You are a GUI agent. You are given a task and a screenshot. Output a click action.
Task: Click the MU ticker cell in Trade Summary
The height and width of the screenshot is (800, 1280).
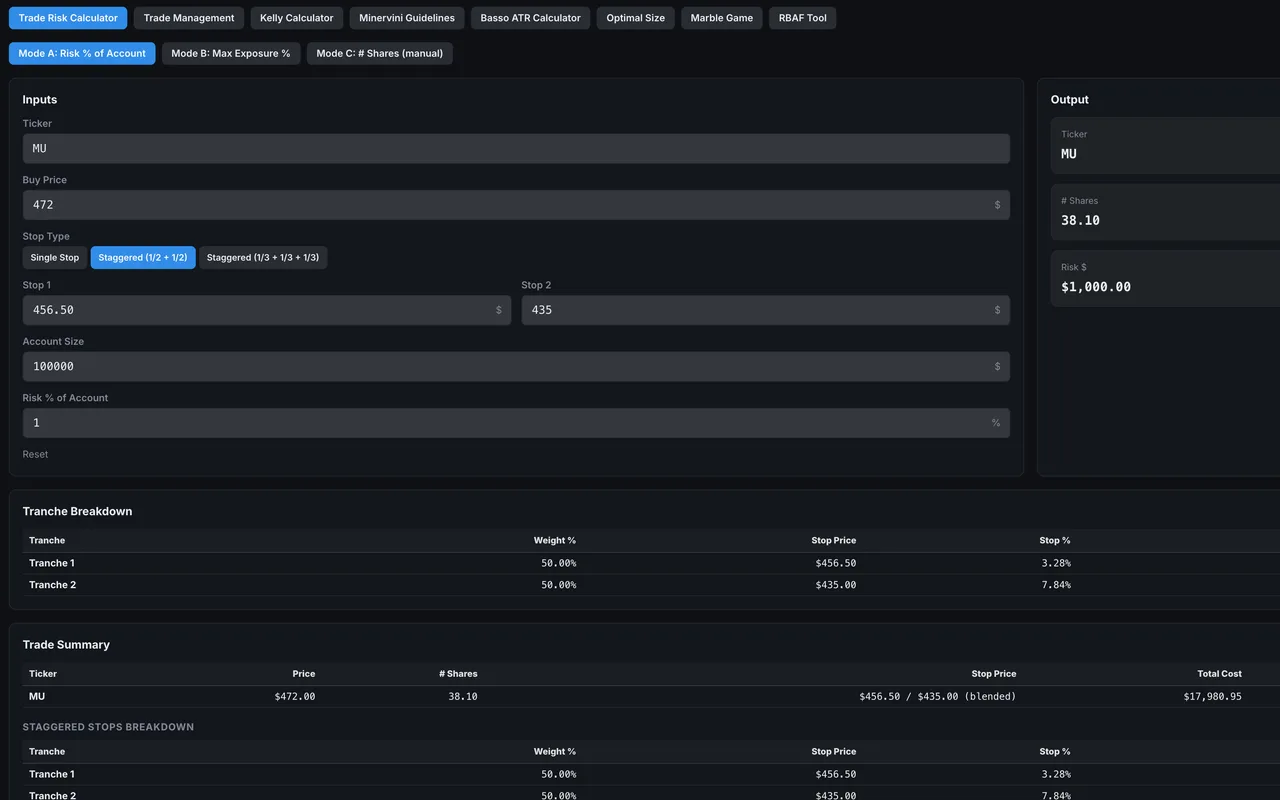tap(37, 696)
